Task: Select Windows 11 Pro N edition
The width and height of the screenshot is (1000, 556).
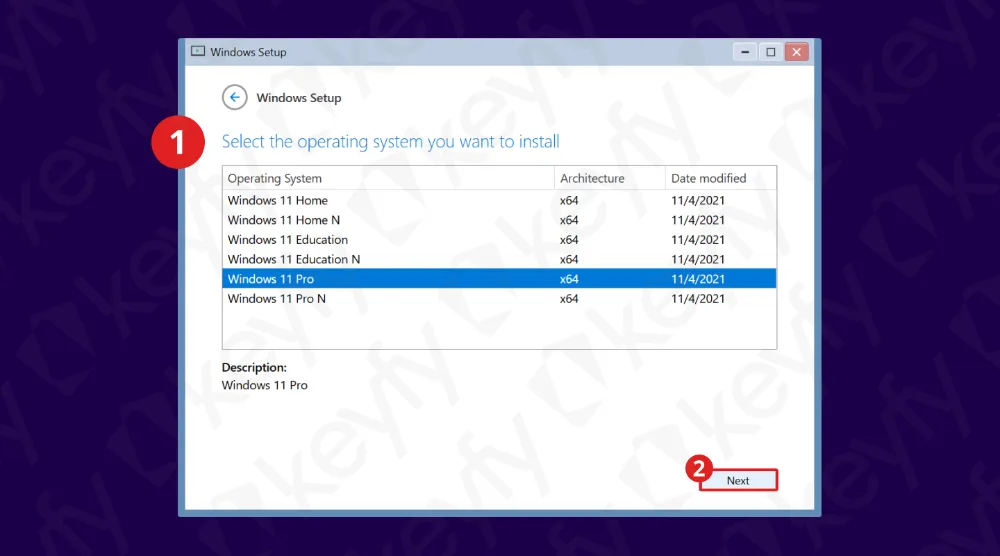Action: (499, 298)
